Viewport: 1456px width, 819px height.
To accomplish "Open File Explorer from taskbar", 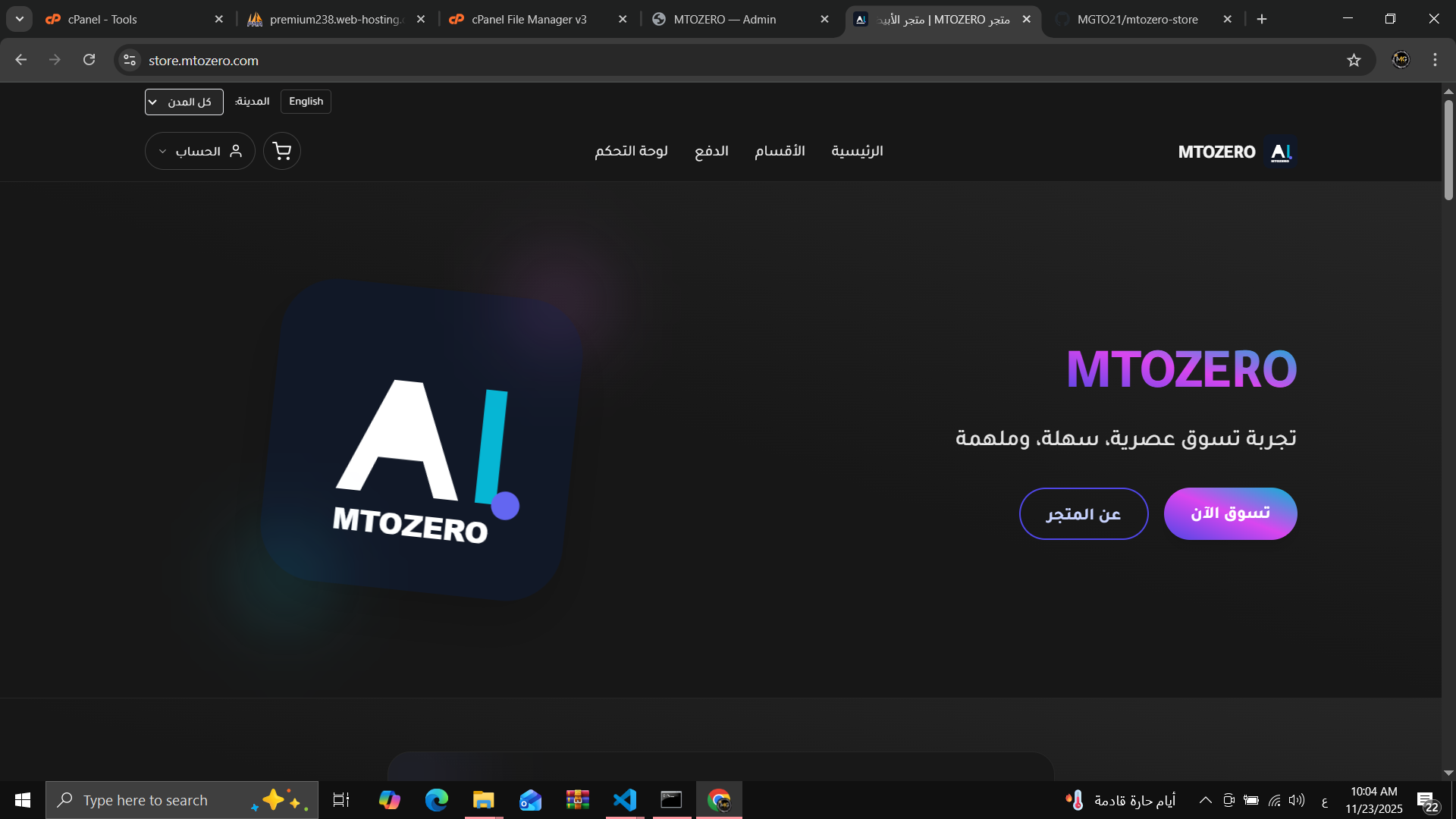I will point(483,800).
